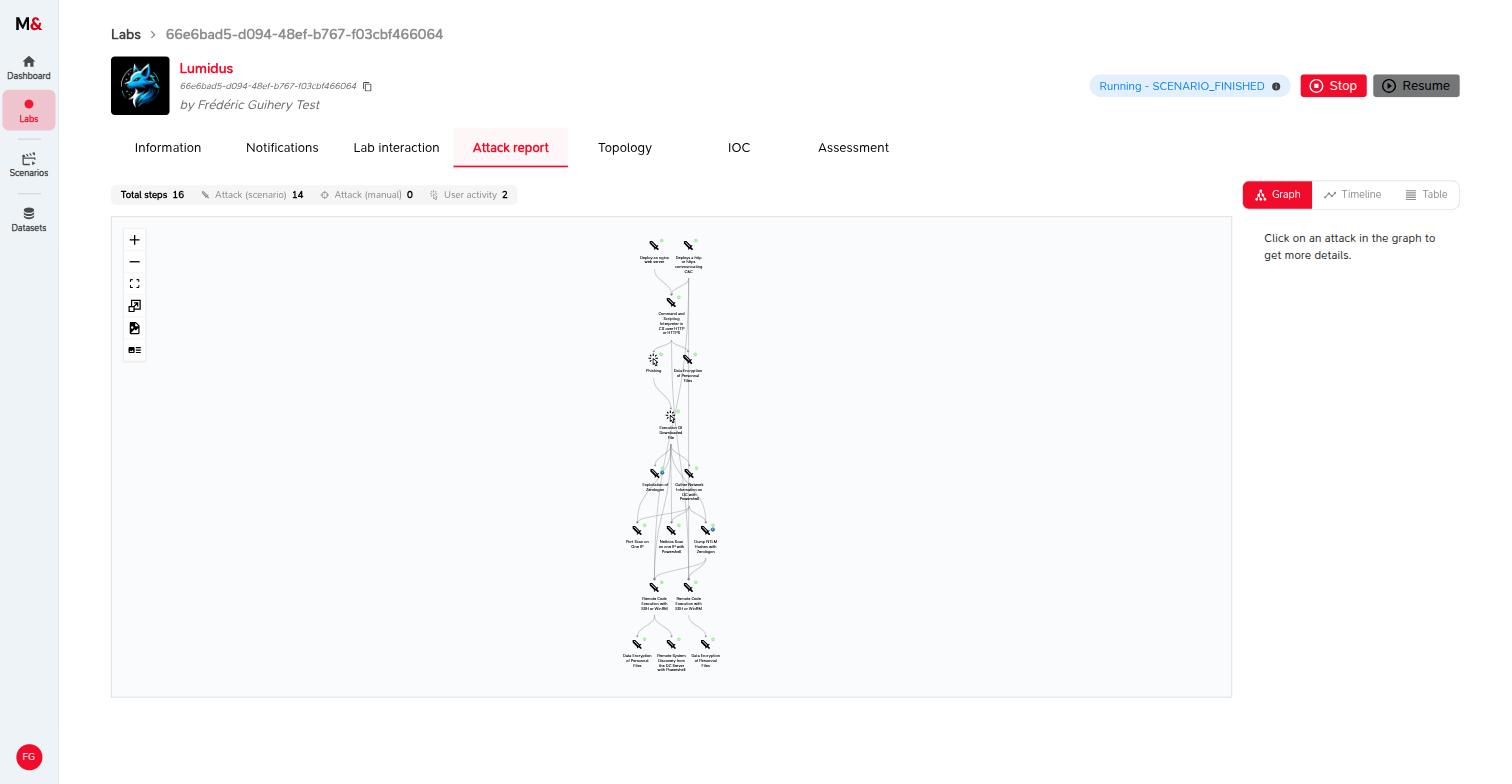The width and height of the screenshot is (1512, 784).
Task: Click the info icon beside SCENARIO_FINISHED
Action: pos(1276,87)
